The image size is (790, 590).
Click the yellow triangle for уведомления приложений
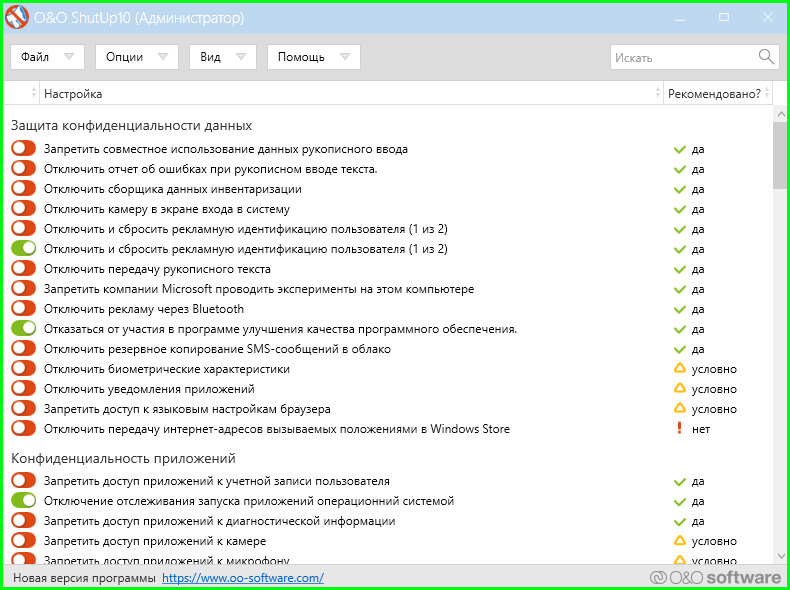coord(680,388)
